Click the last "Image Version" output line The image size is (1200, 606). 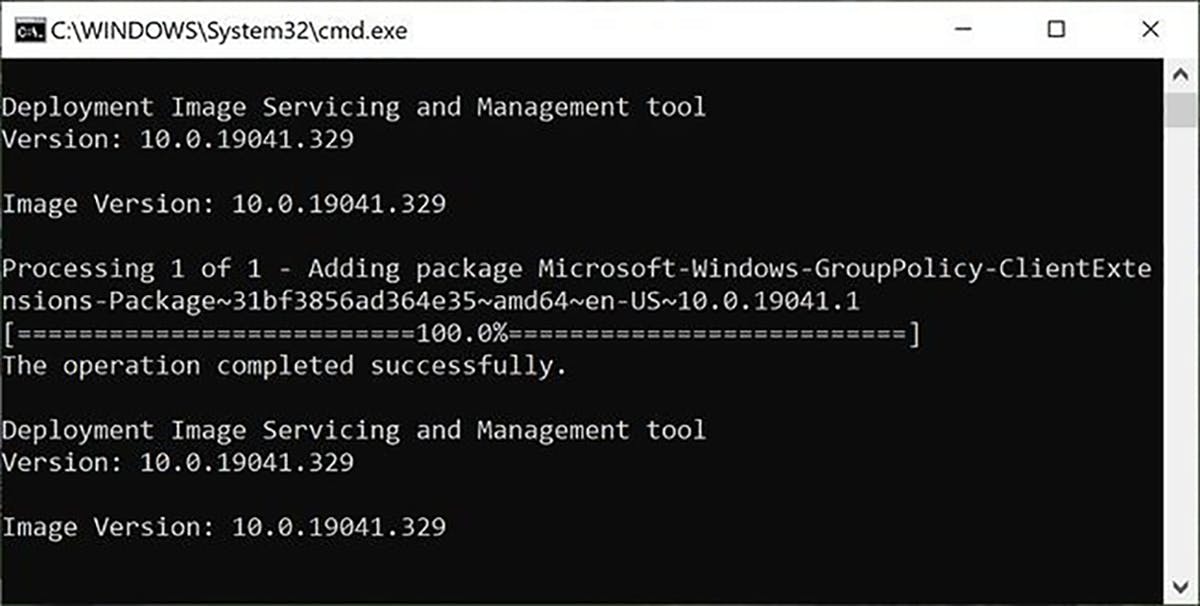point(223,527)
